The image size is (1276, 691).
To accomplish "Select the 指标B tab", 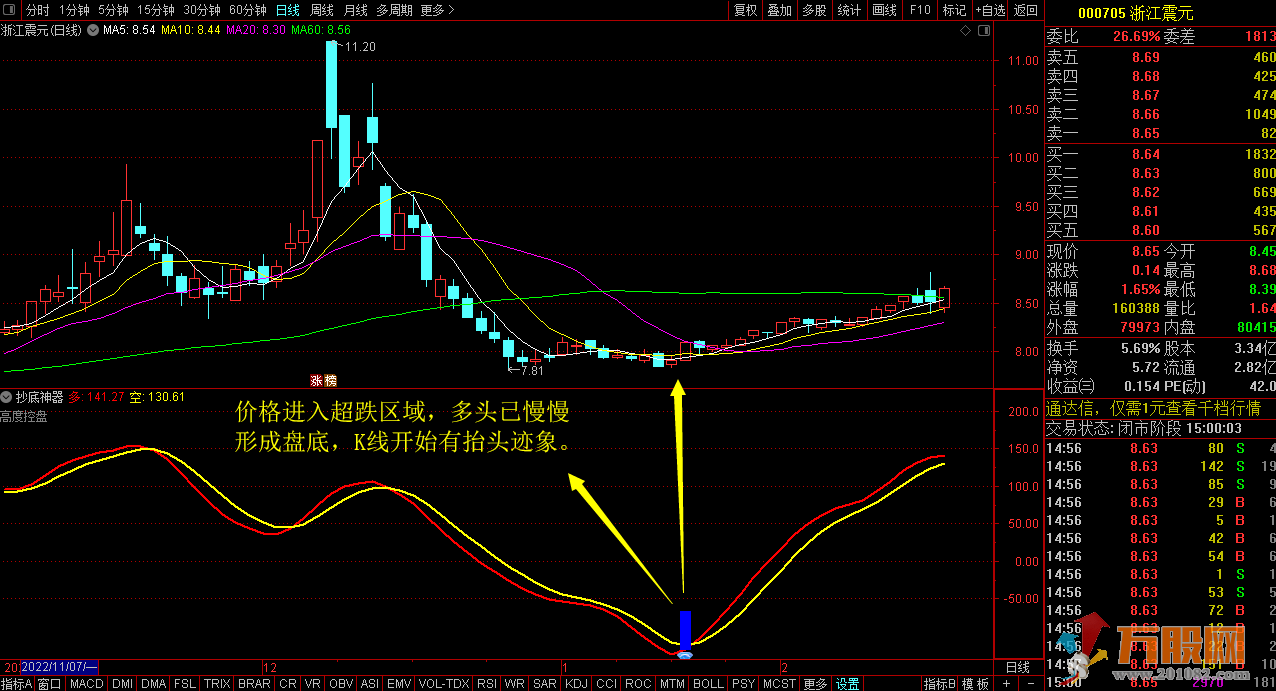I will (940, 684).
